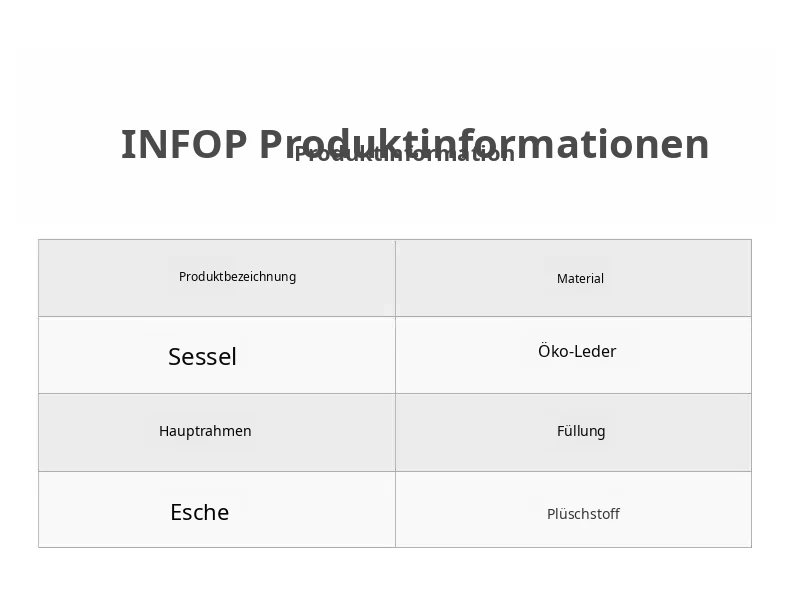Click the Produktbezeichnung header cell
Viewport: 790px width, 599px height.
(217, 278)
